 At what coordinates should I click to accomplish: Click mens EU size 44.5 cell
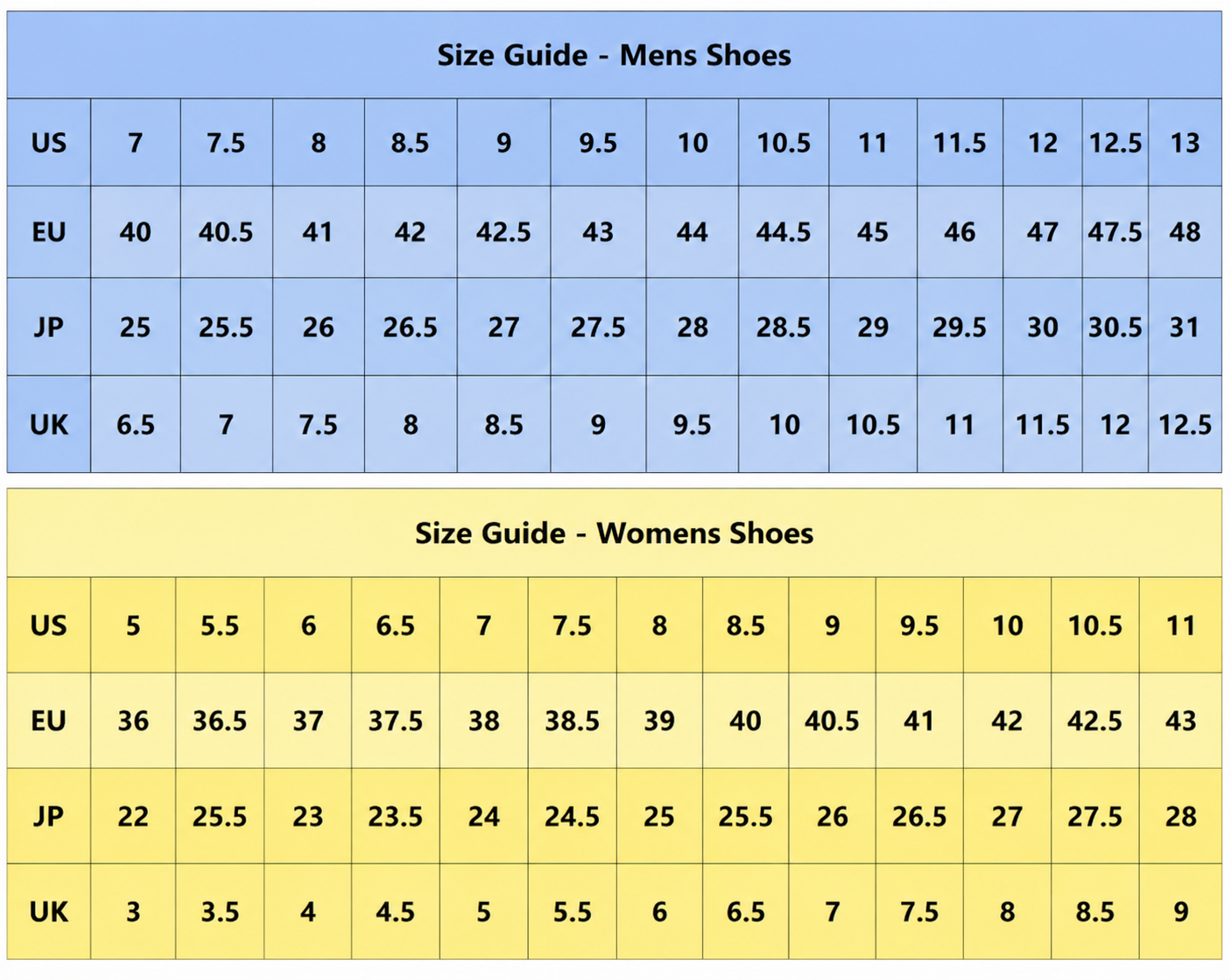pyautogui.click(x=784, y=232)
